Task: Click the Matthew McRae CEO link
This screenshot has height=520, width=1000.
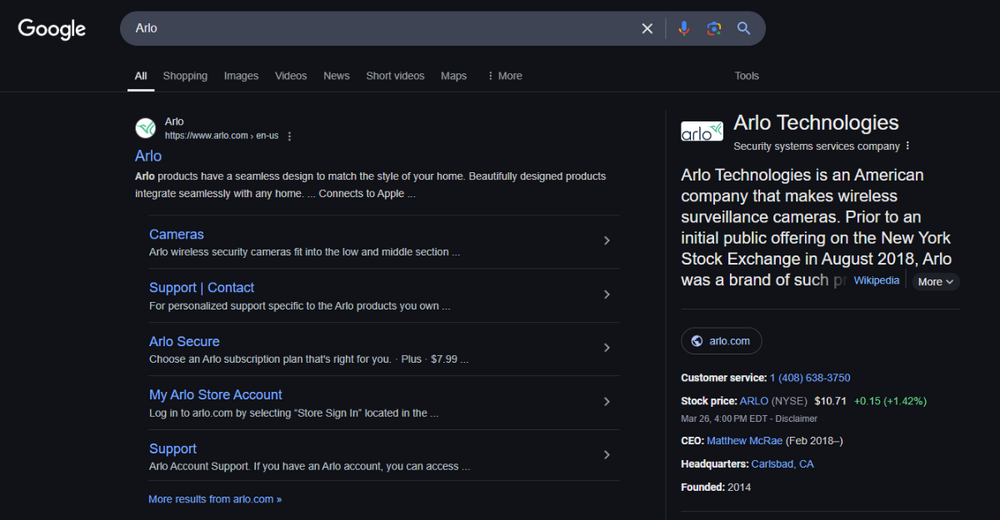Action: click(x=745, y=440)
